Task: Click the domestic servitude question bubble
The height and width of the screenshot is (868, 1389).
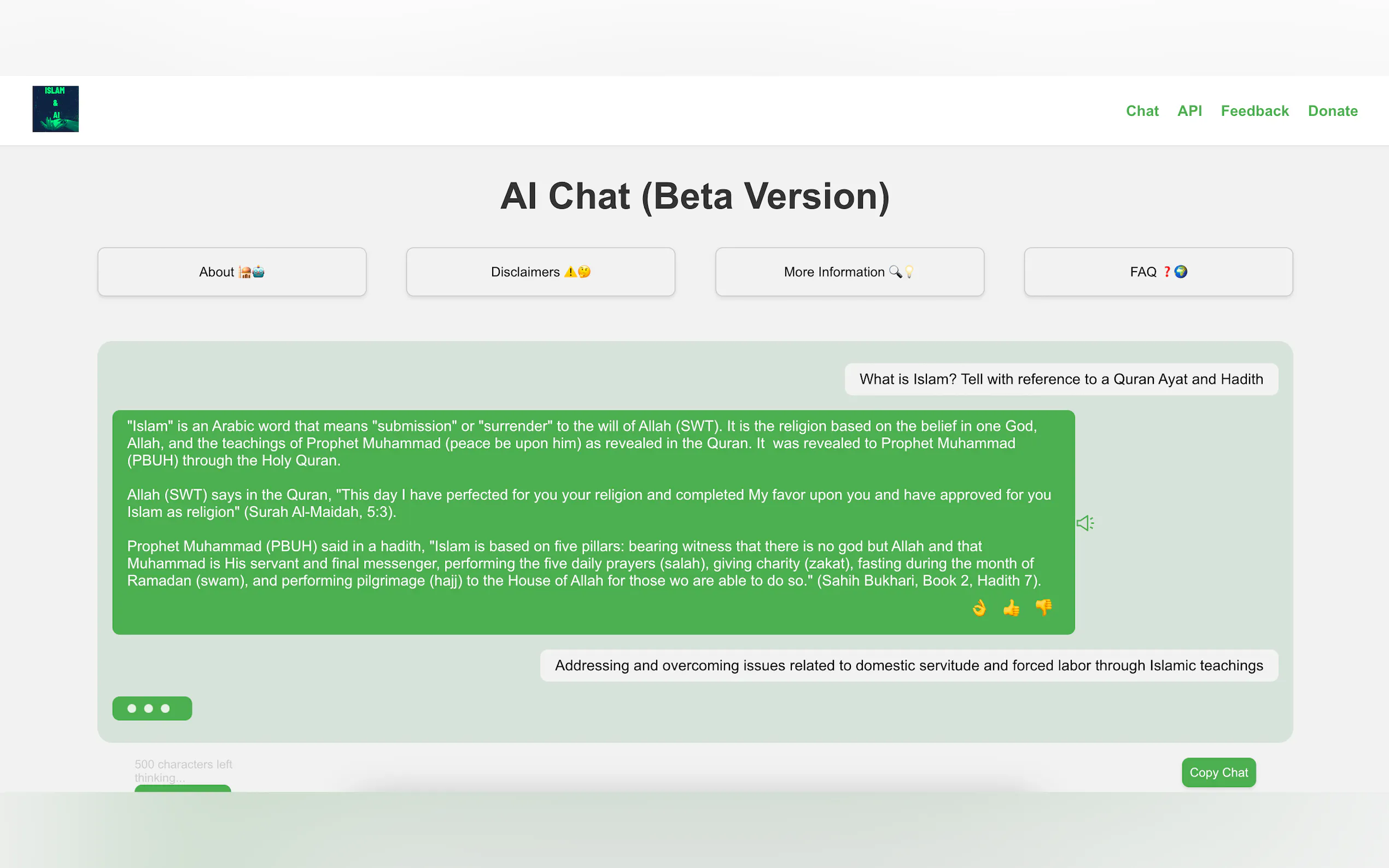Action: (x=908, y=665)
